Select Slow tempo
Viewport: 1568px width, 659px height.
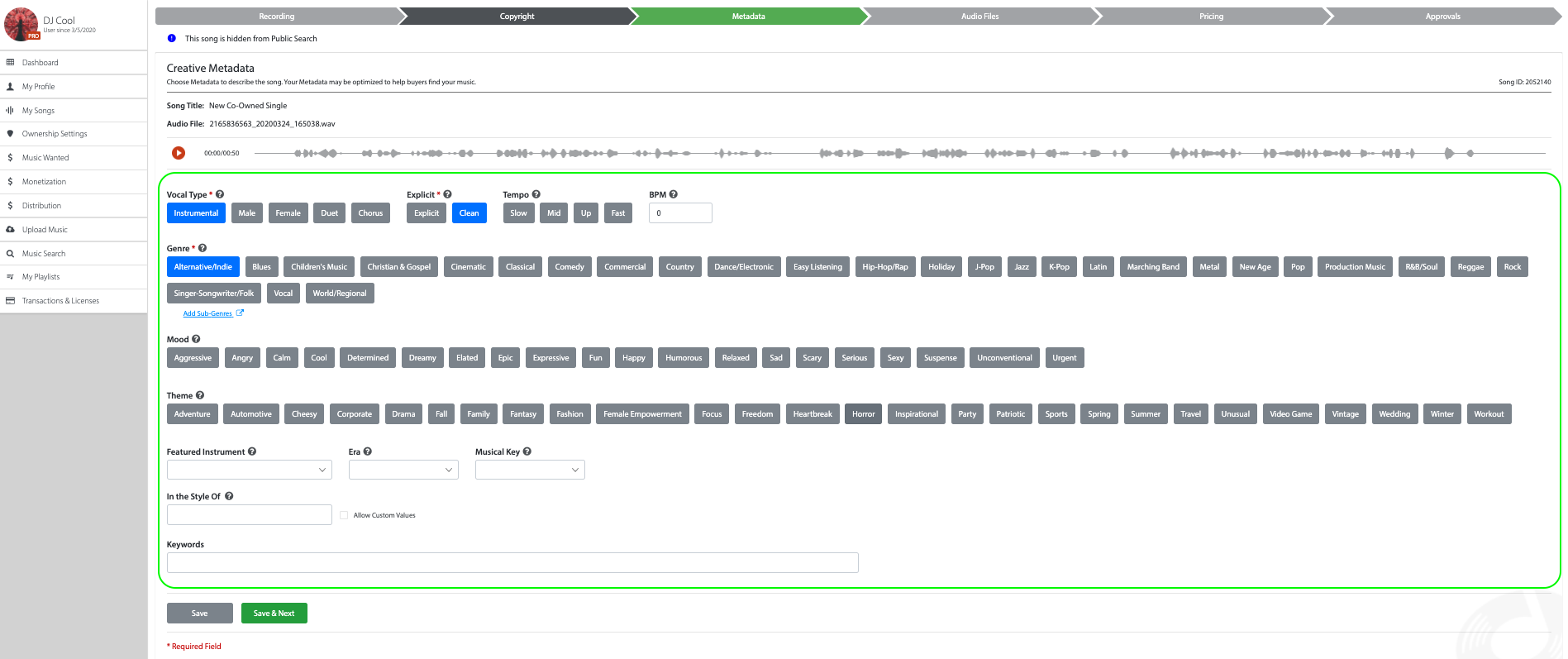tap(518, 213)
